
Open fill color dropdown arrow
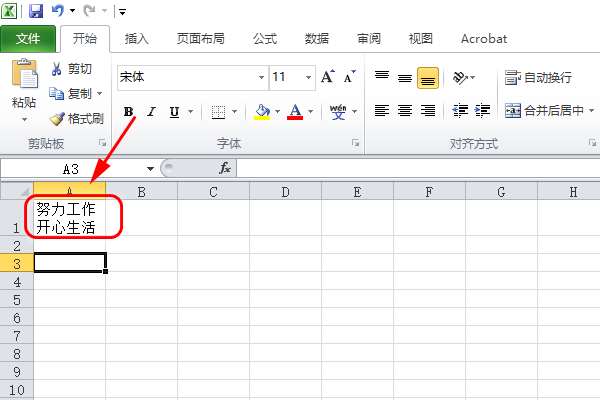pos(277,112)
